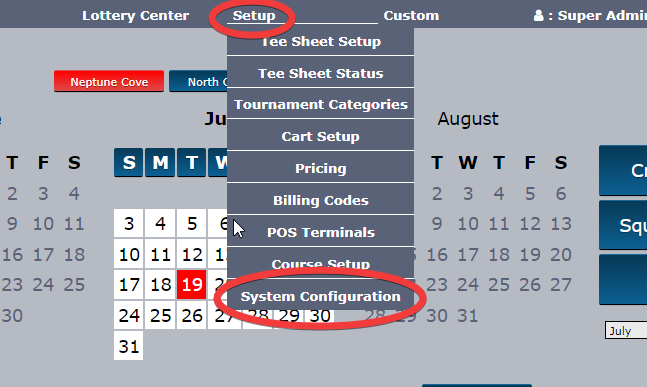Choose Tee Sheet Status menu entry

(321, 73)
